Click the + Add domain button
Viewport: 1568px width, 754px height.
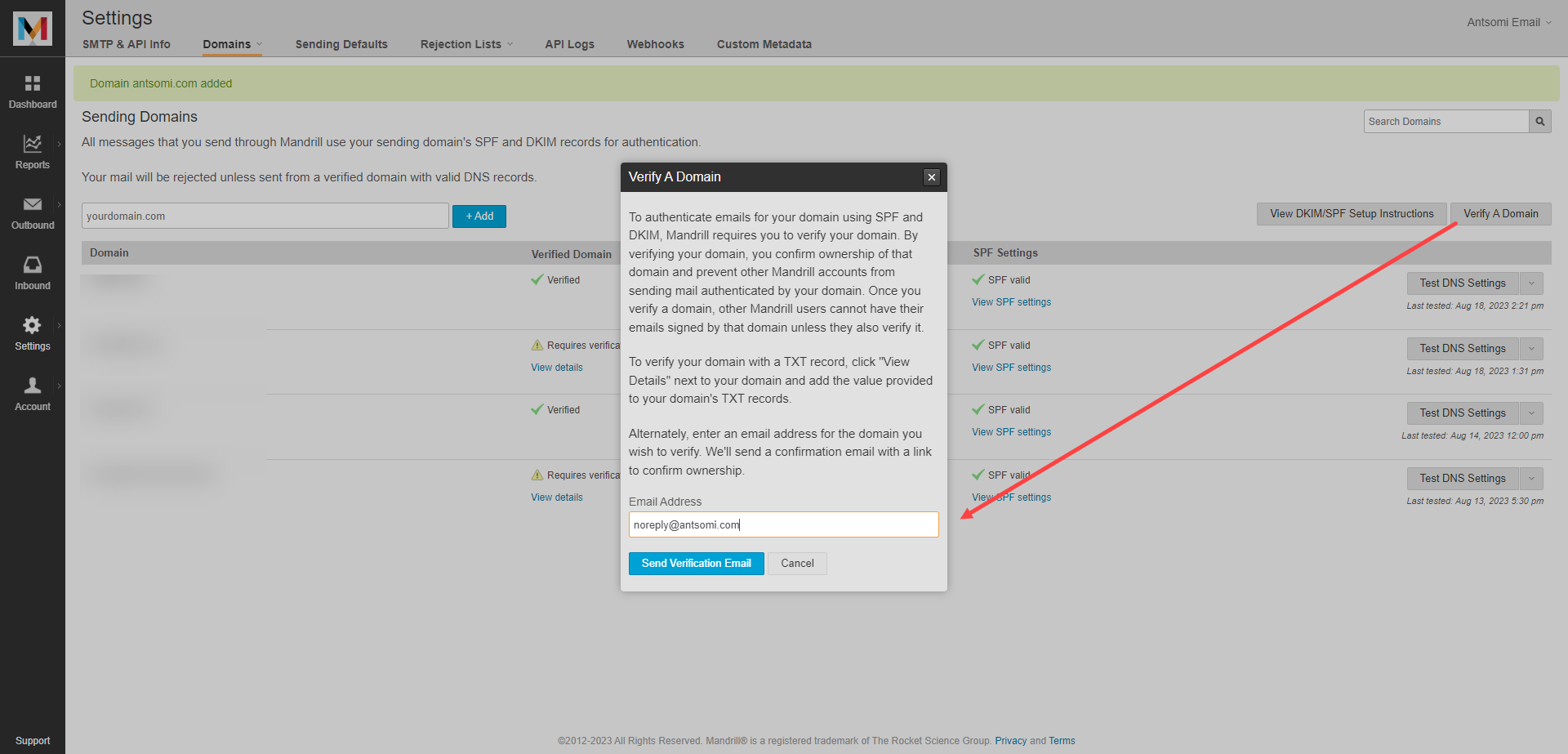click(x=479, y=216)
